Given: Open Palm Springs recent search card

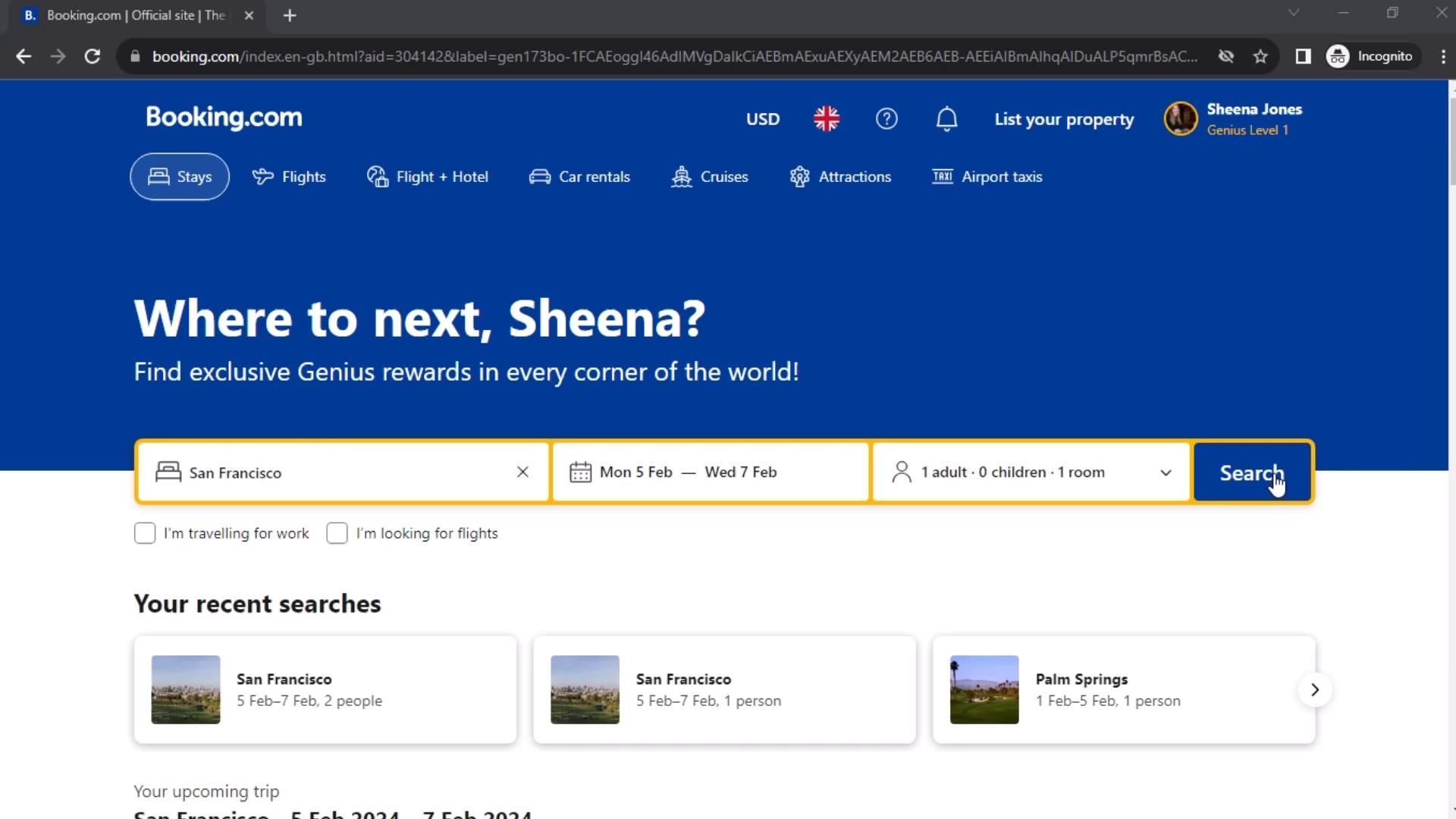Looking at the screenshot, I should click(x=1122, y=689).
